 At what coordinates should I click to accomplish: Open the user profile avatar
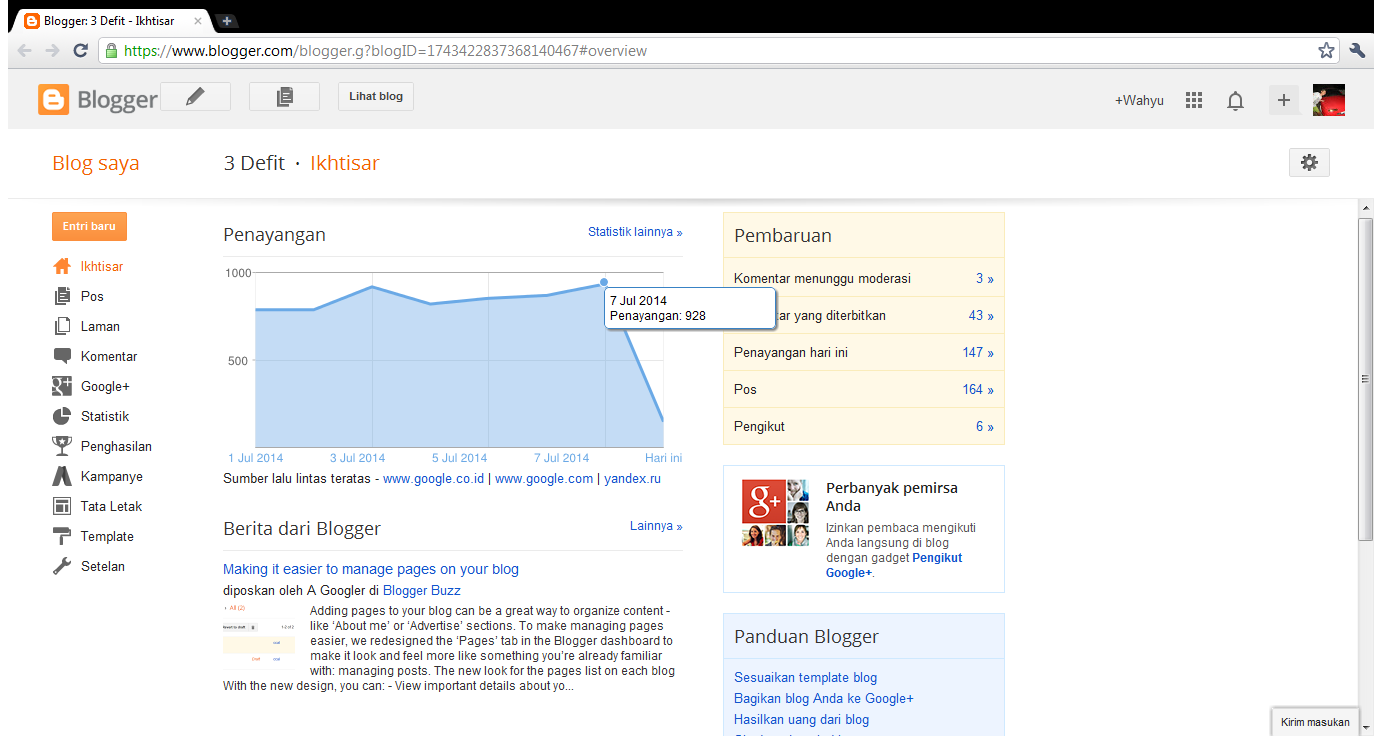pos(1329,99)
